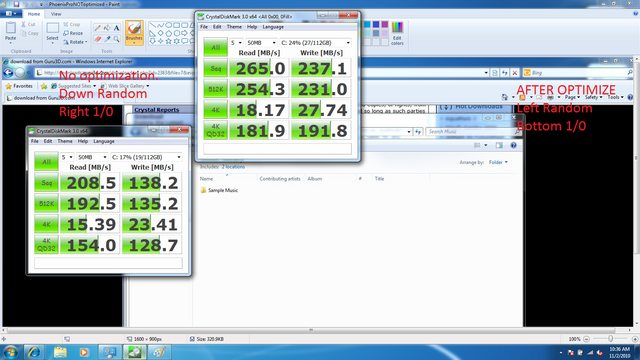640x360 pixels.
Task: Open the Tools dropdown in IE
Action: pos(615,97)
